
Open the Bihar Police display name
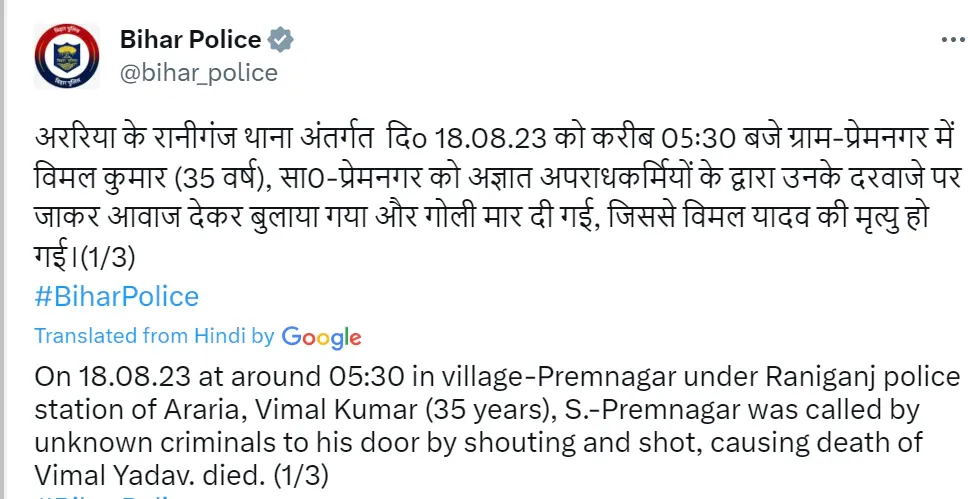coord(191,39)
